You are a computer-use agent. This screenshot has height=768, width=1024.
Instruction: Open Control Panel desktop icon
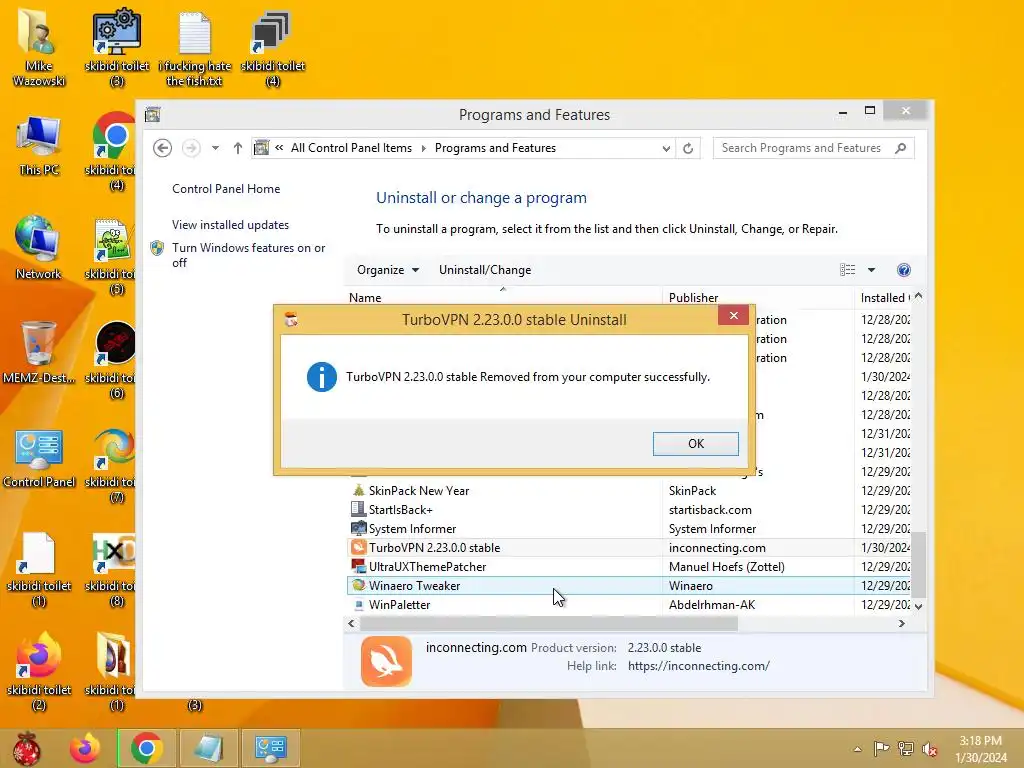coord(39,458)
